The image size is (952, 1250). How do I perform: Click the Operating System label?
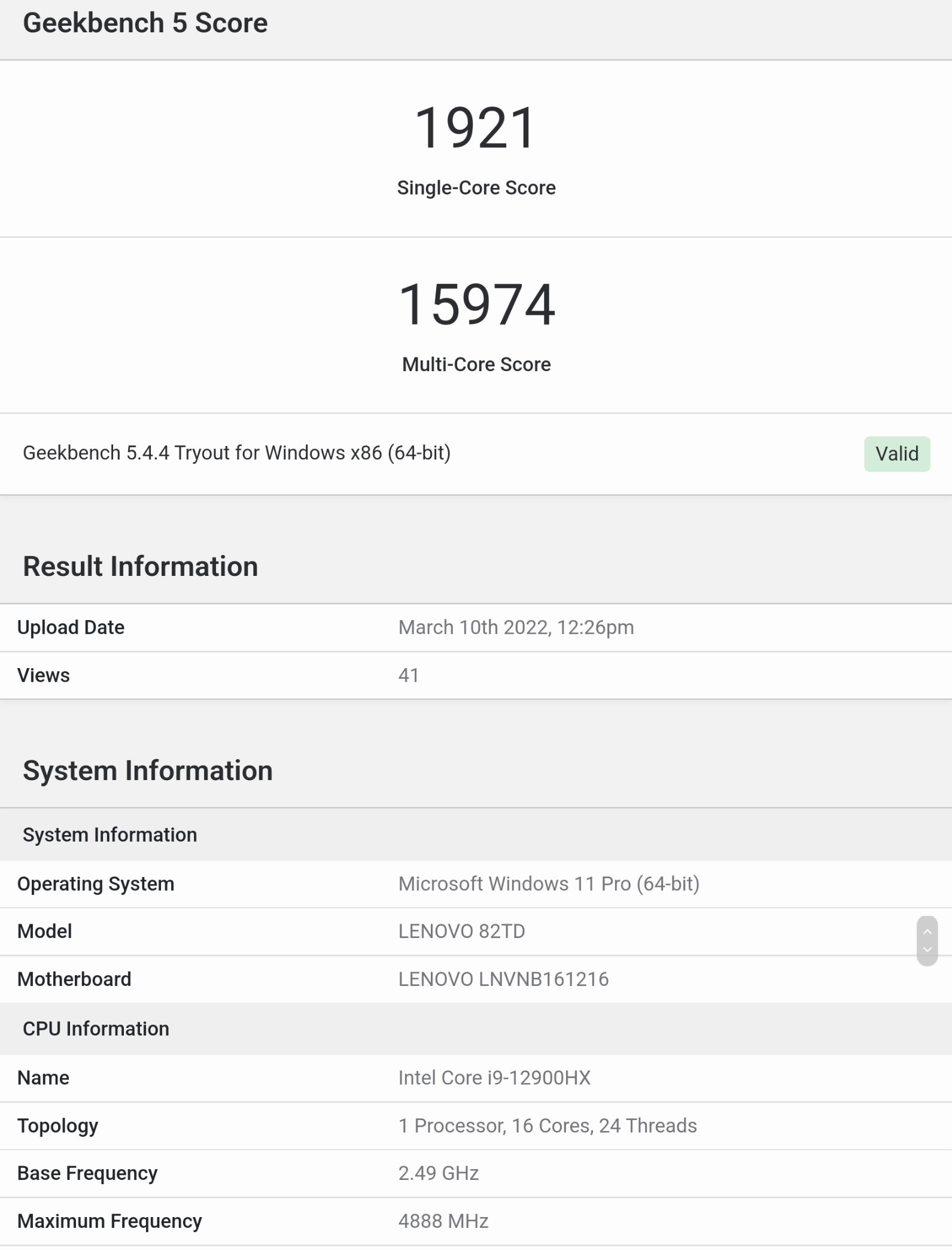click(x=96, y=884)
